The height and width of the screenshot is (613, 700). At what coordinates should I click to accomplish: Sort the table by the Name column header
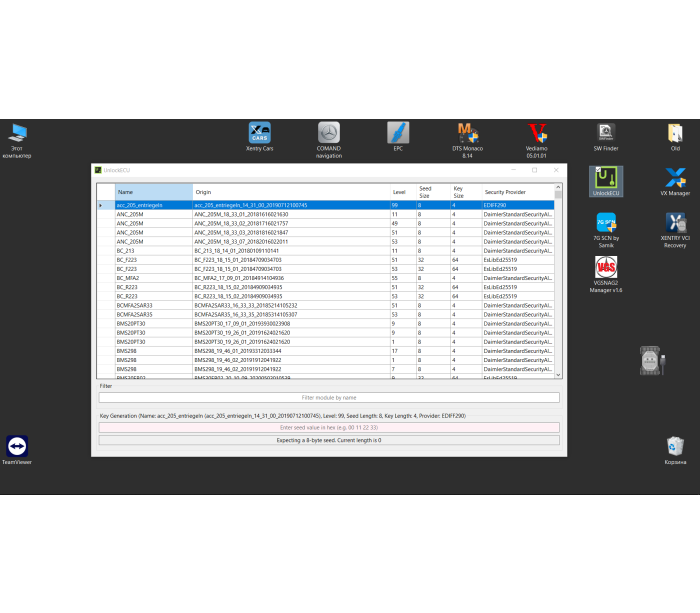153,191
